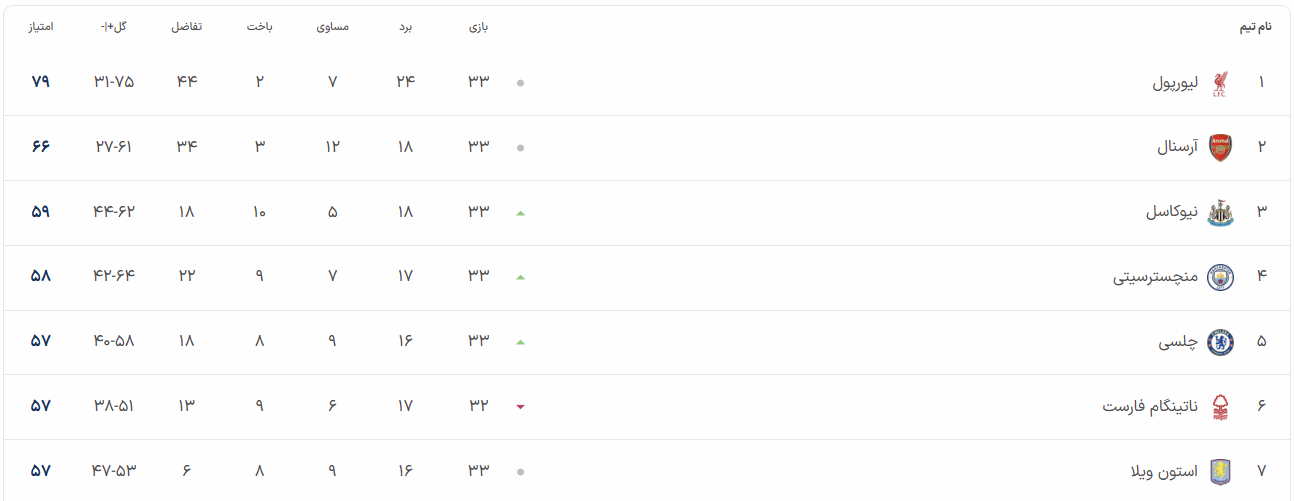Click the Liverpool club crest
Viewport: 1294px width, 501px height.
(x=1220, y=83)
